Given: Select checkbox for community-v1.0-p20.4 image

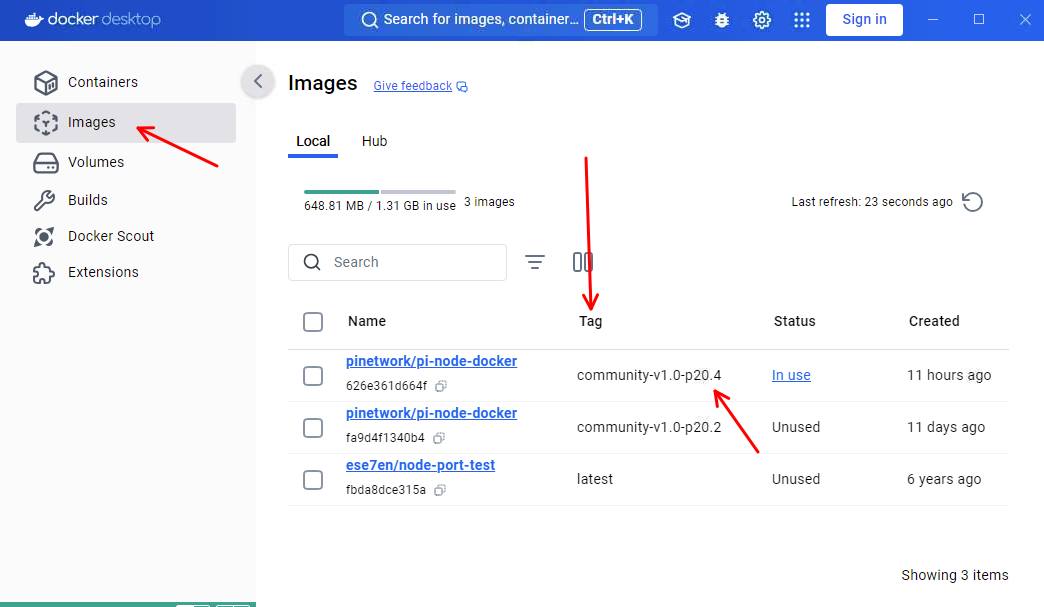Looking at the screenshot, I should (313, 376).
